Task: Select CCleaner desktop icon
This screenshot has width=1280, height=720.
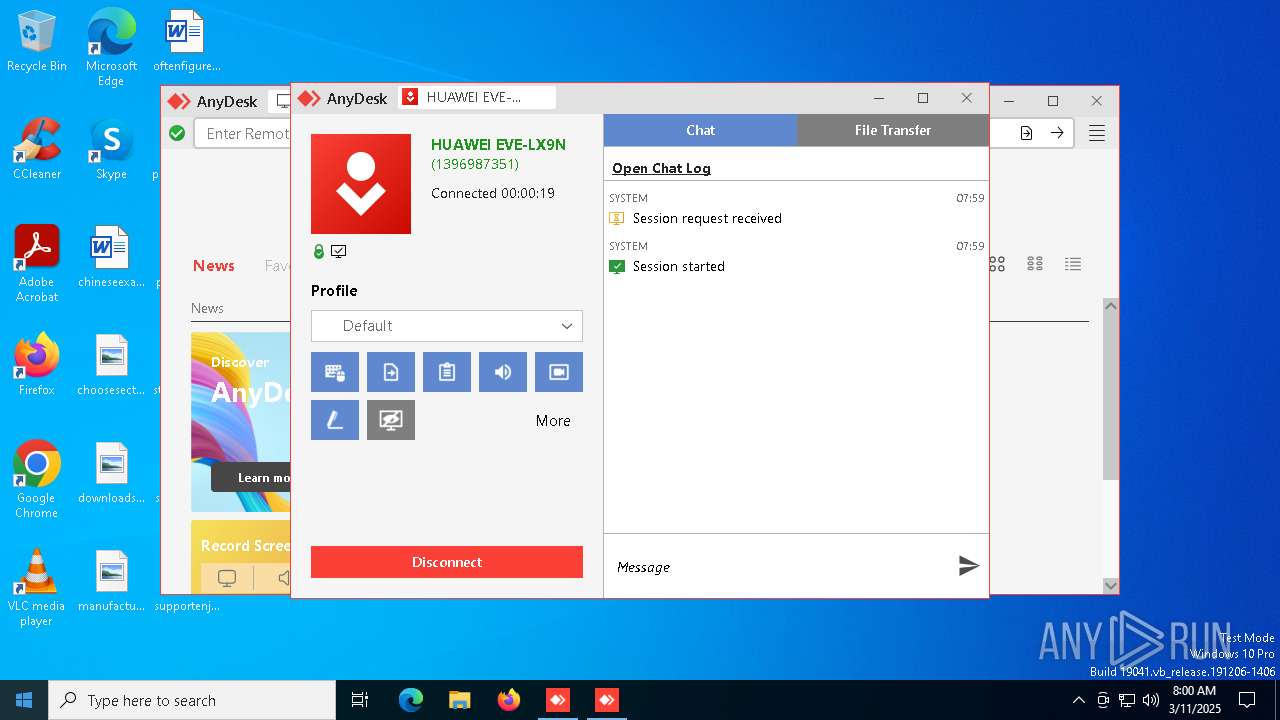Action: 37,149
